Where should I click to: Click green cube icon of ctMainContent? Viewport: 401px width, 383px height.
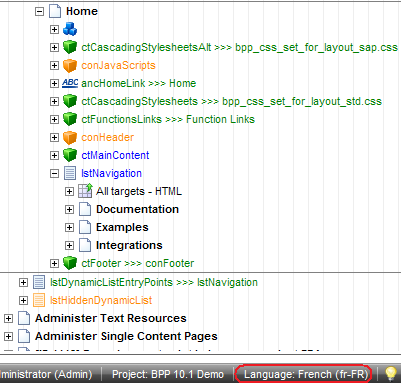pos(70,155)
